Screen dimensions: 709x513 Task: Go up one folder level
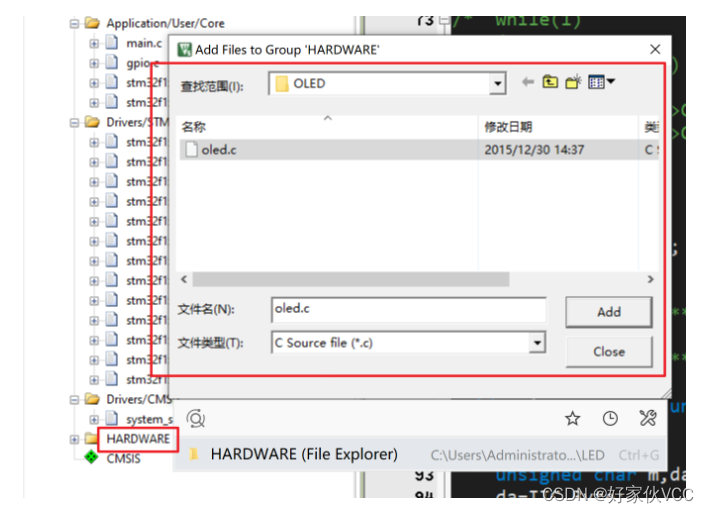(550, 82)
